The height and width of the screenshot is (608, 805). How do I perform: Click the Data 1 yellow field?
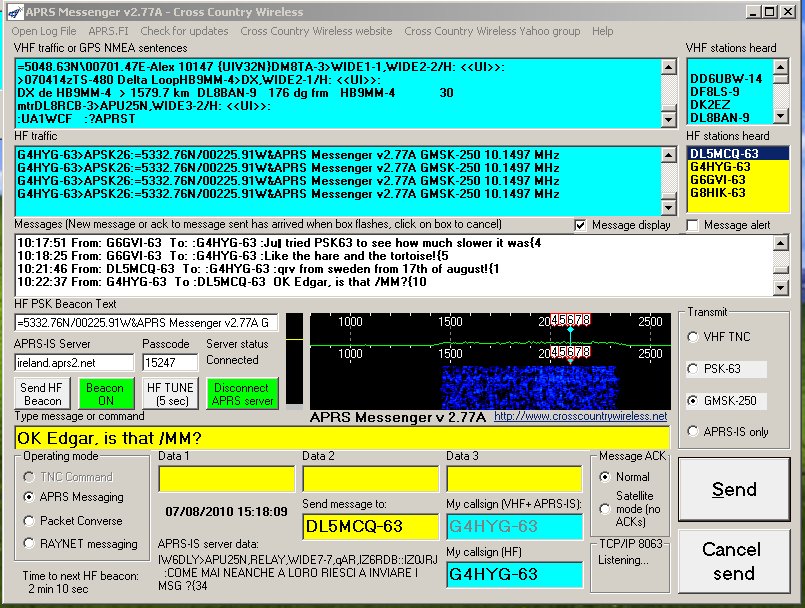tap(226, 479)
